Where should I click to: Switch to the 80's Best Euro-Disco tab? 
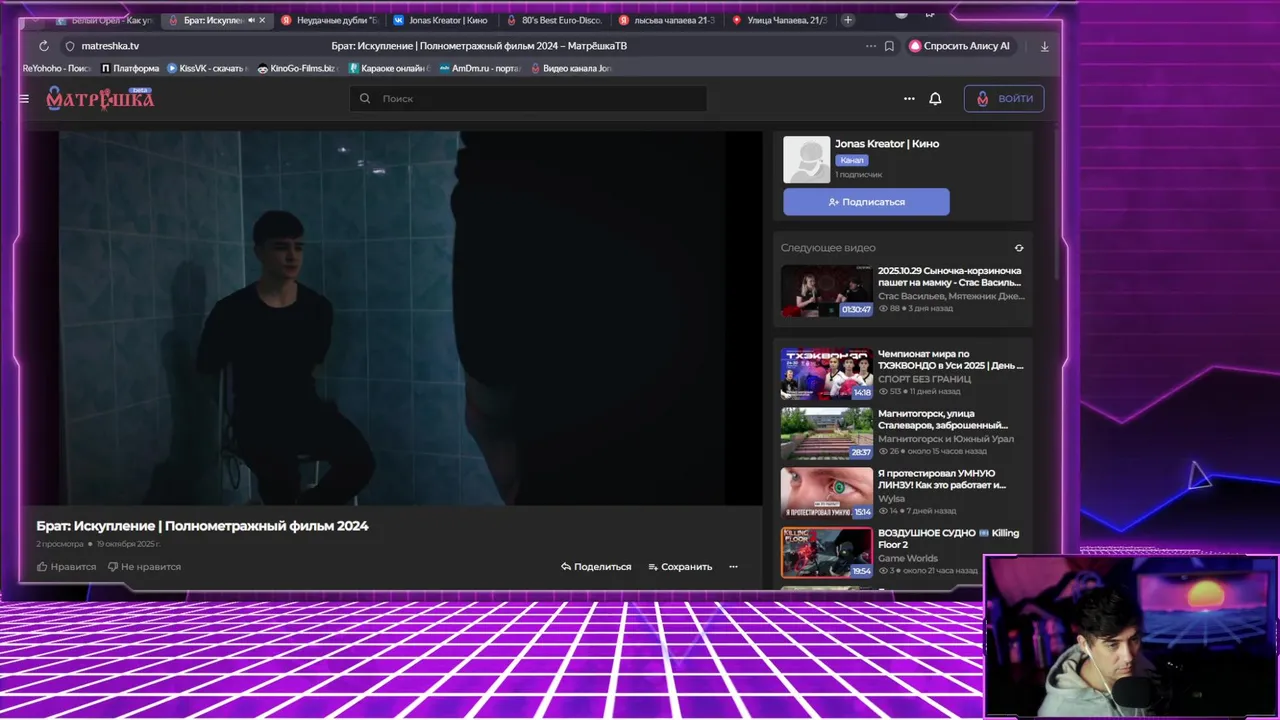pyautogui.click(x=555, y=20)
